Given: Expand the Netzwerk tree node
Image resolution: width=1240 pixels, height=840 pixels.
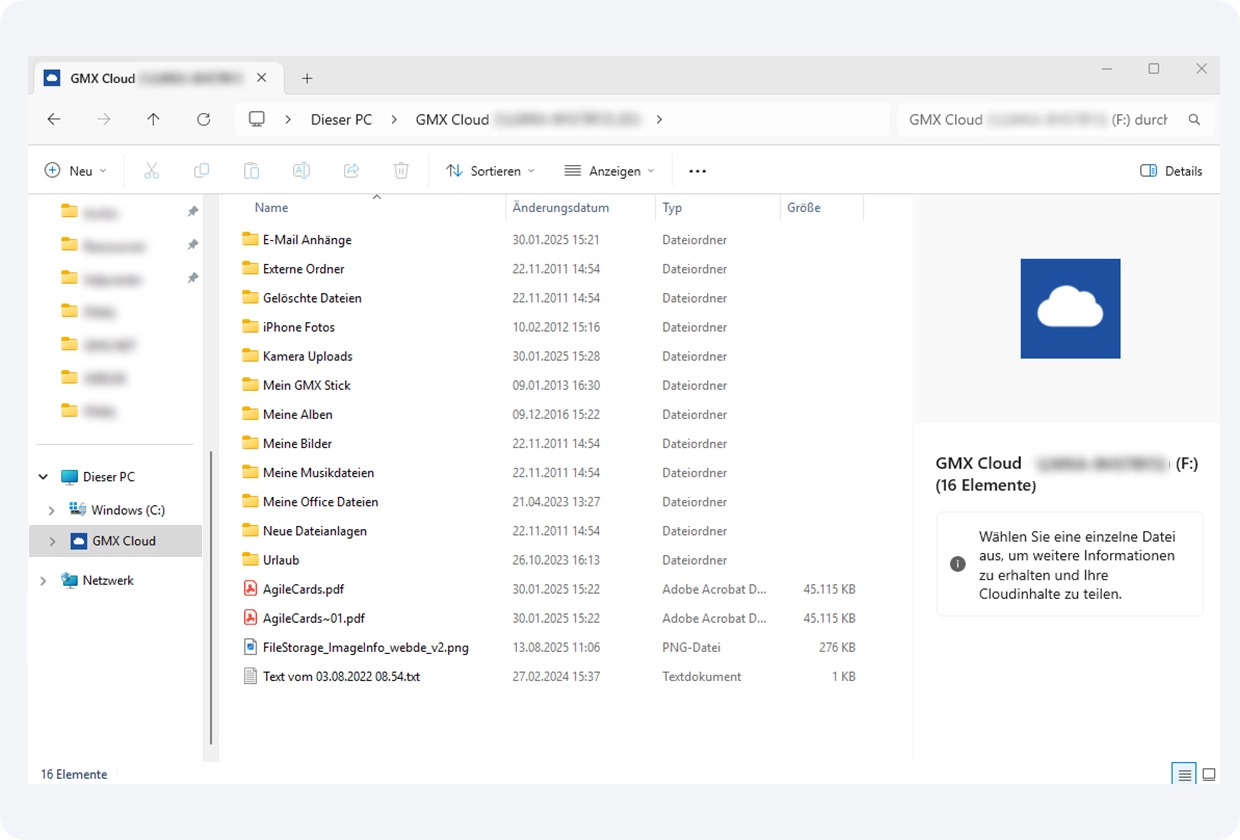Looking at the screenshot, I should tap(43, 580).
